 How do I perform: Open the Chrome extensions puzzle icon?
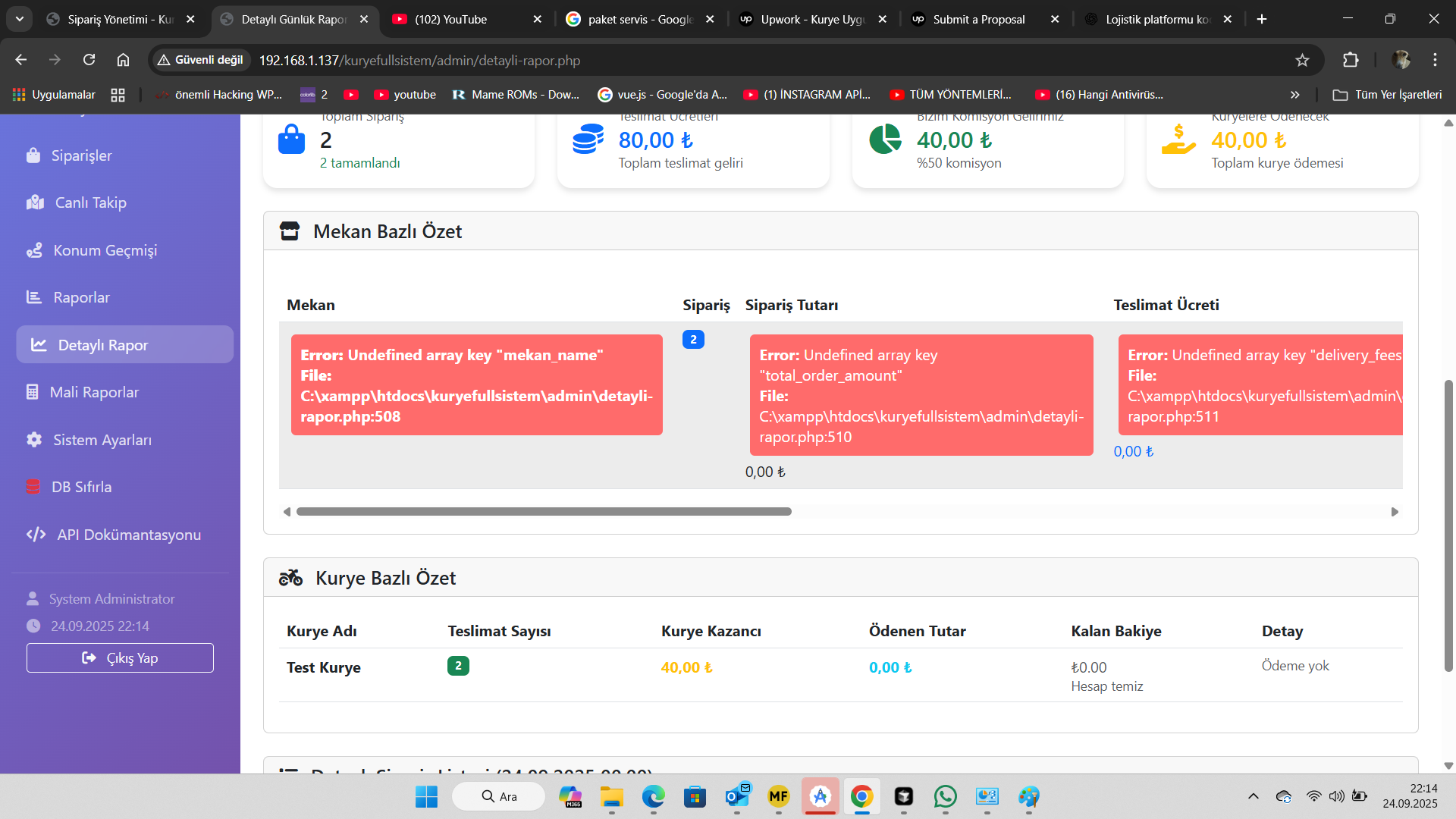(x=1351, y=60)
